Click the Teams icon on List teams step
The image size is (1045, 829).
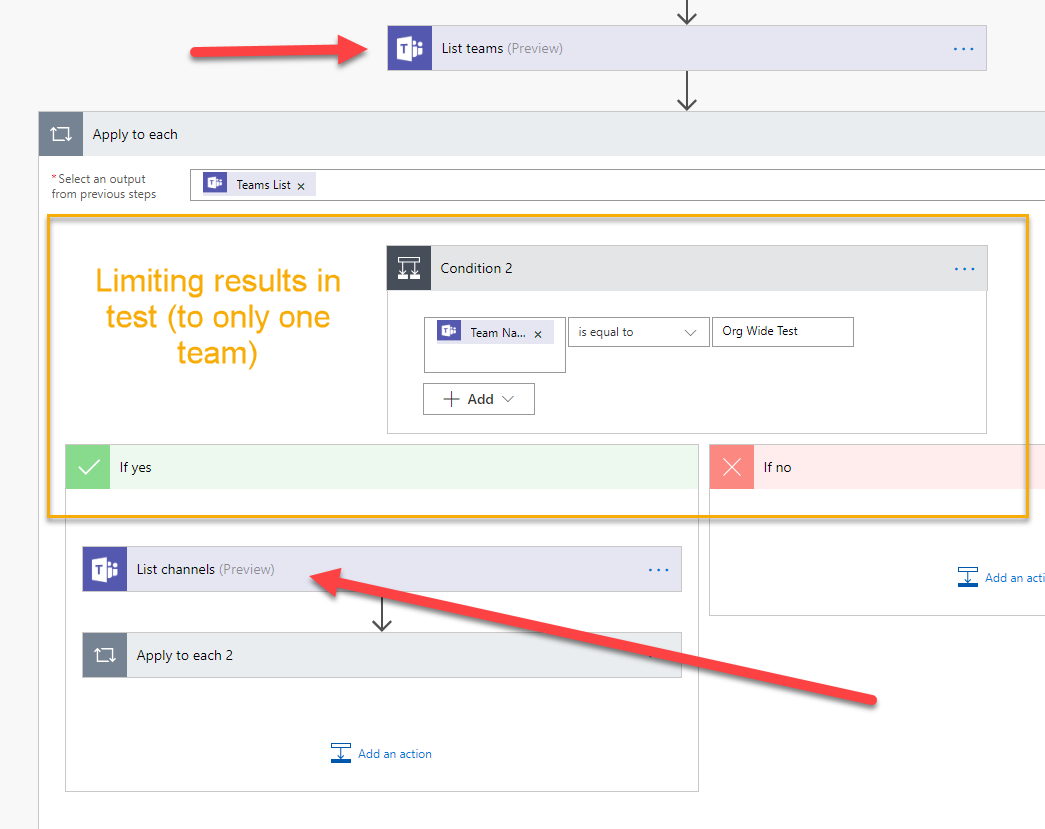(410, 48)
